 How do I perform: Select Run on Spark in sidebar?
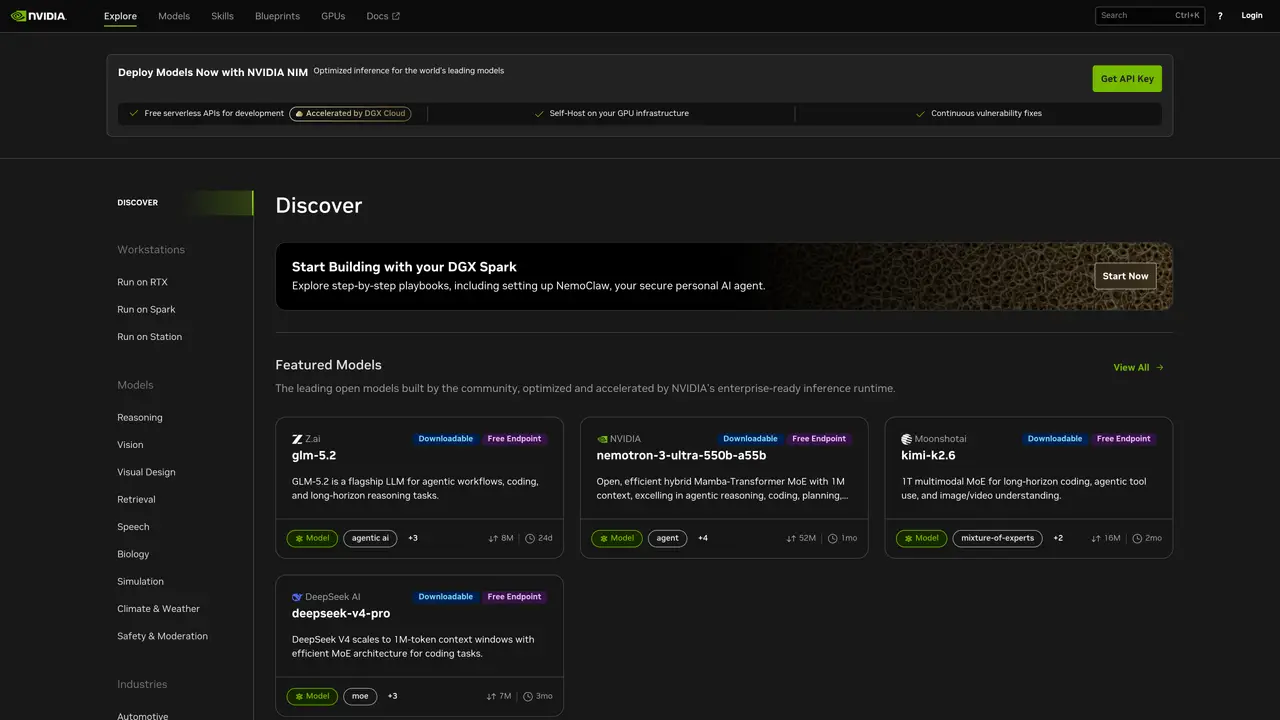pos(146,310)
